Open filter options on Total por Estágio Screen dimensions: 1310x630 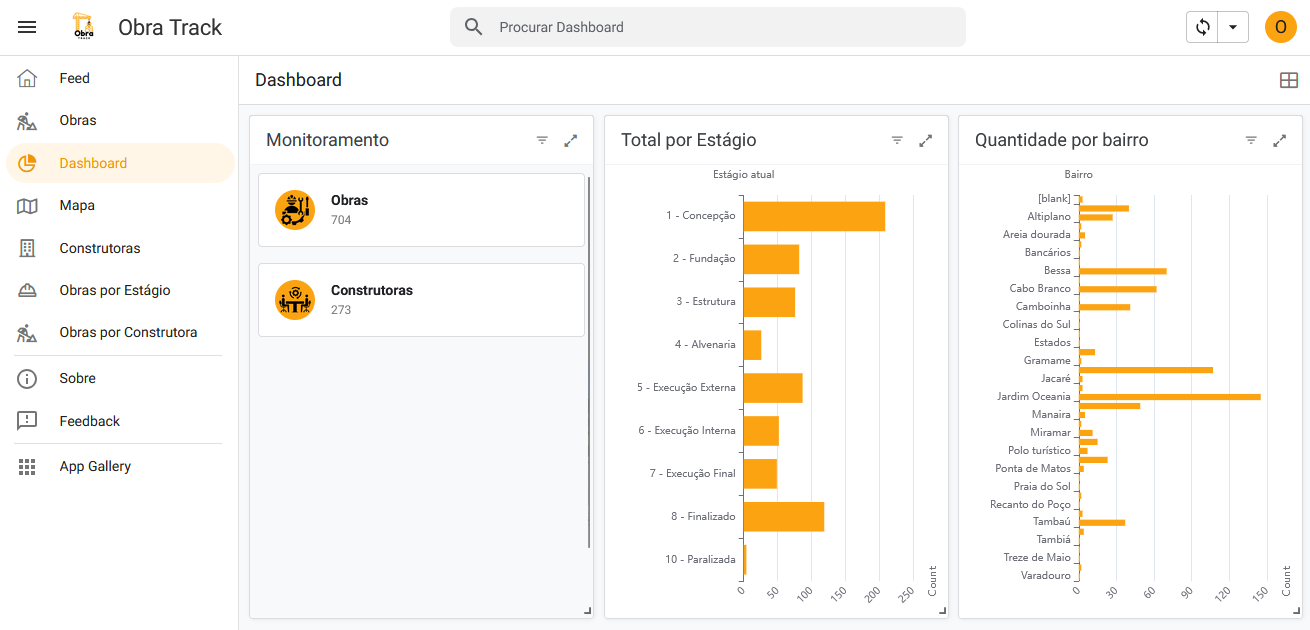click(x=896, y=140)
